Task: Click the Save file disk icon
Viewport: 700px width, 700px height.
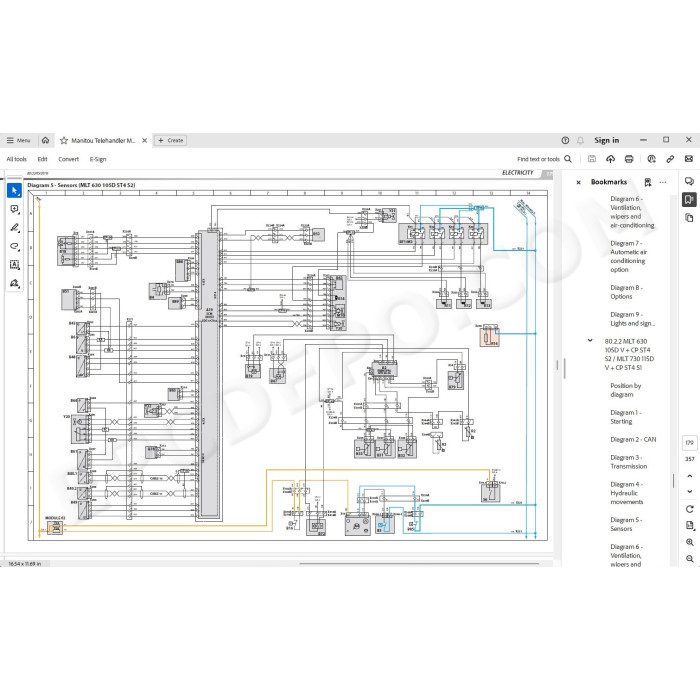Action: click(x=592, y=158)
